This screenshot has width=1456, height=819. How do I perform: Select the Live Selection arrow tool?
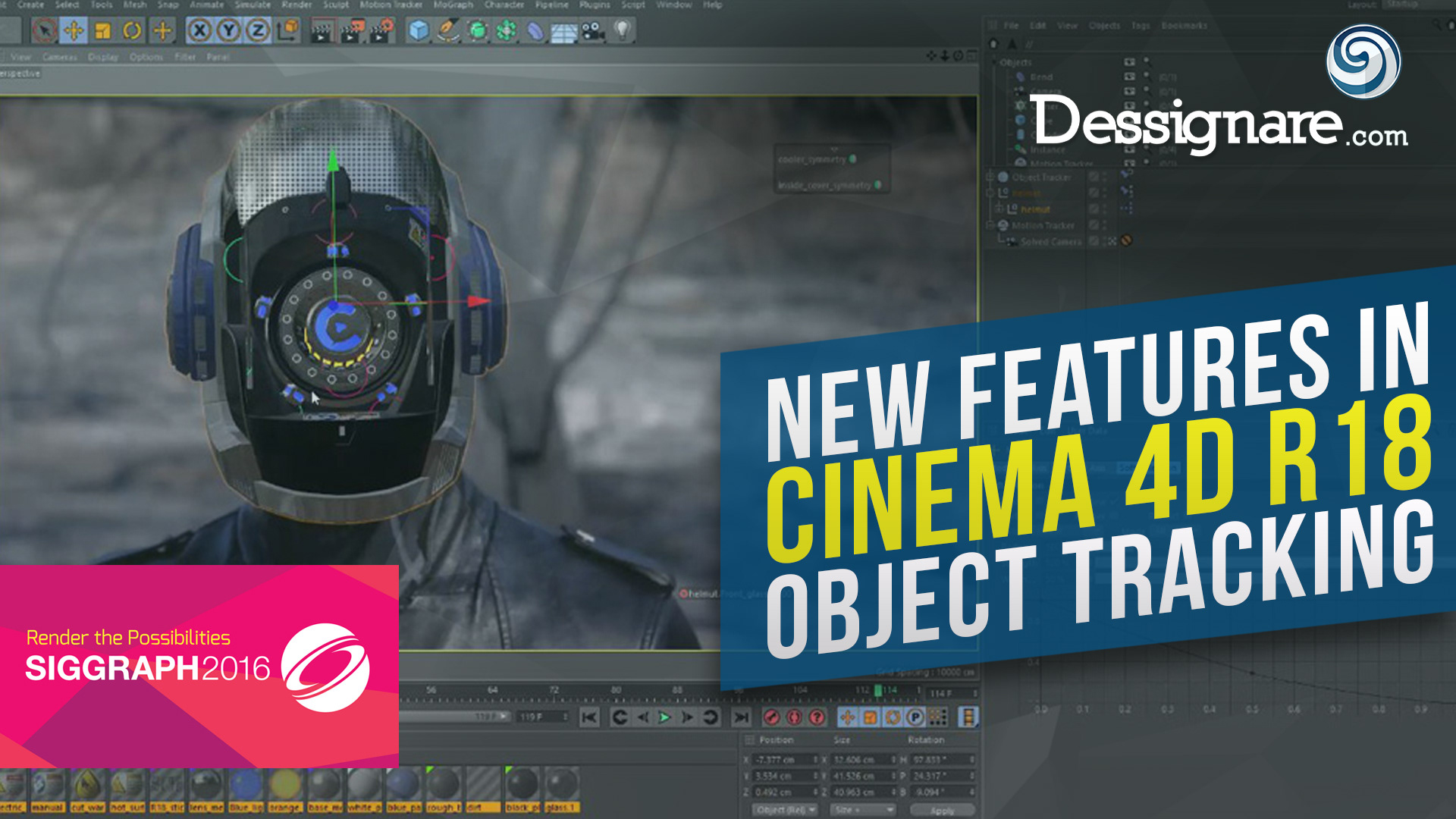[x=45, y=30]
